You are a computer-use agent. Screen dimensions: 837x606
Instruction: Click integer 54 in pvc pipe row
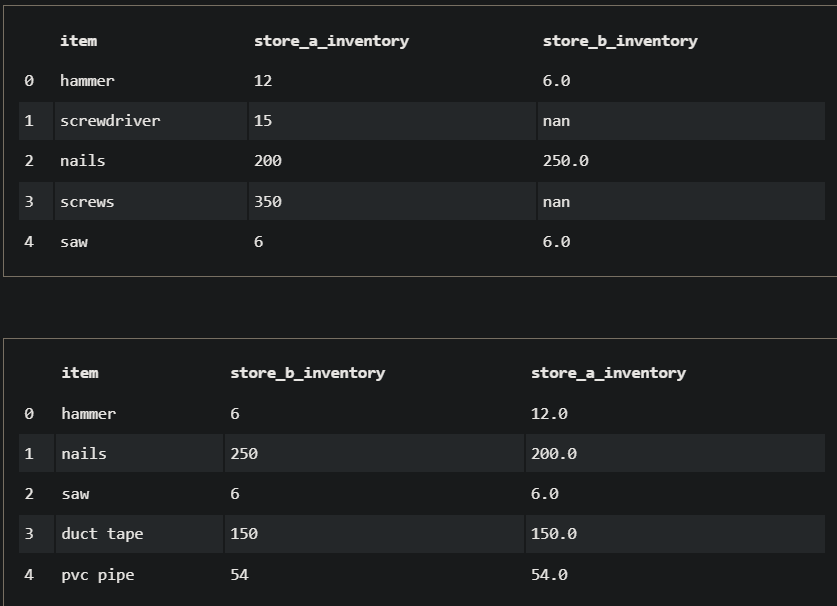[239, 575]
